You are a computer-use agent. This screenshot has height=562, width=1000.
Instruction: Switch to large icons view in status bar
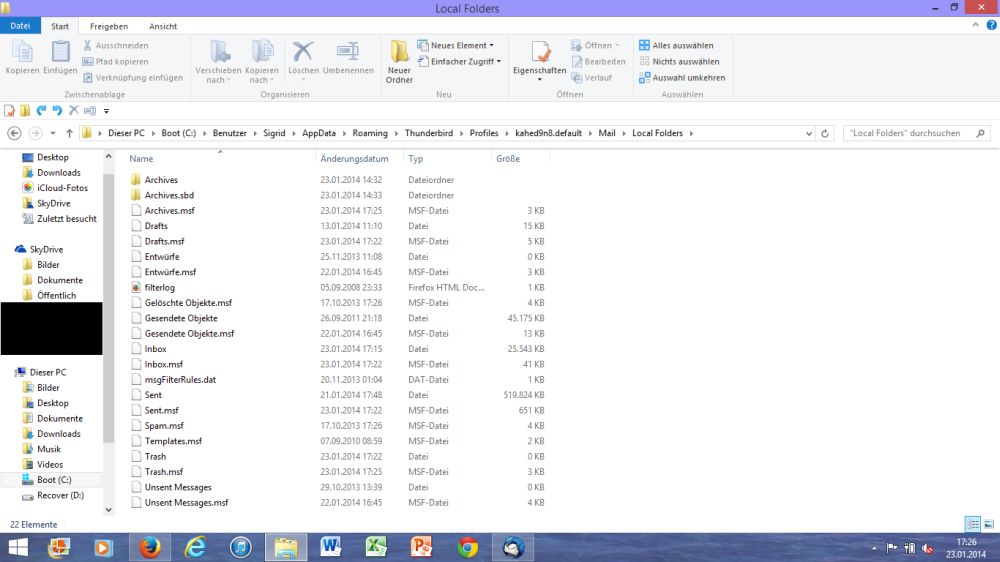987,524
